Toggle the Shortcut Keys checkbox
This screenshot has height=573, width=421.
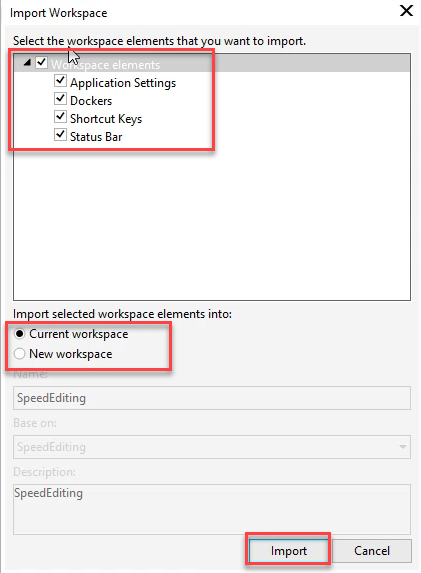click(60, 117)
